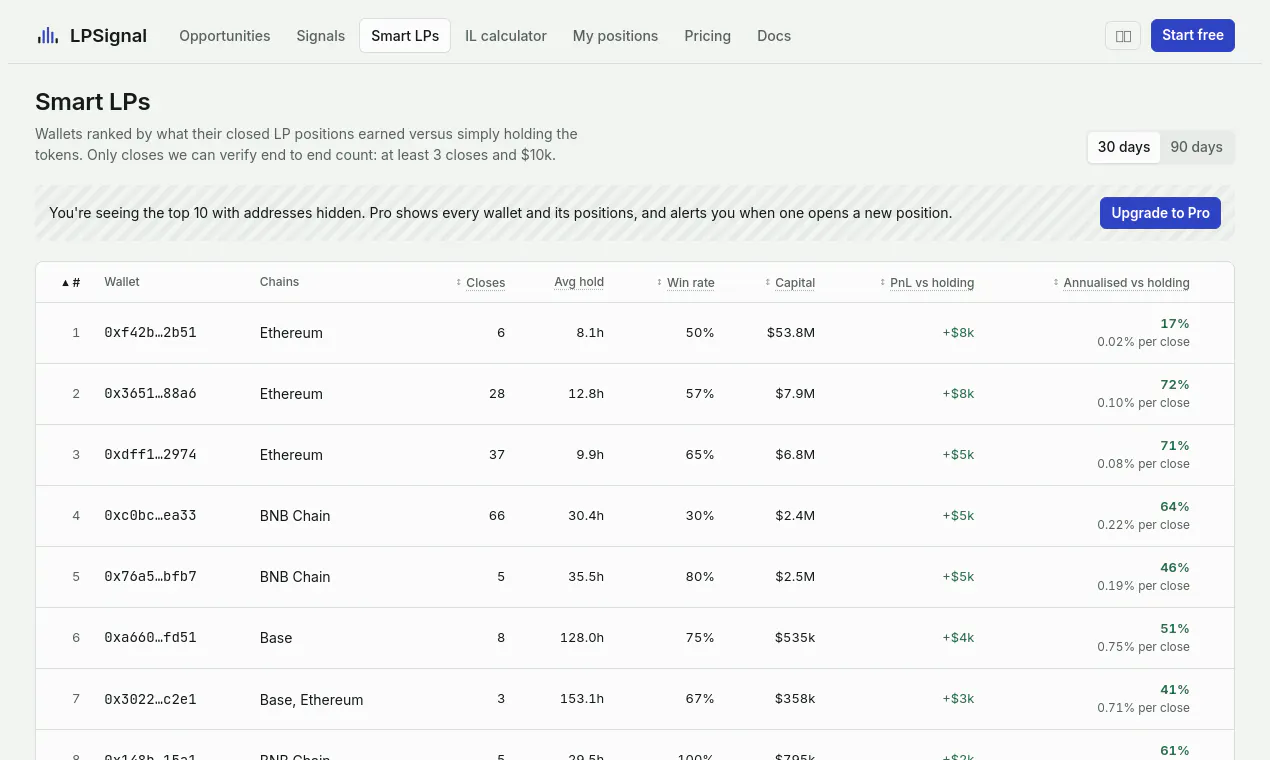Select wallet 0x3651…88a6
Image resolution: width=1270 pixels, height=760 pixels.
click(151, 394)
